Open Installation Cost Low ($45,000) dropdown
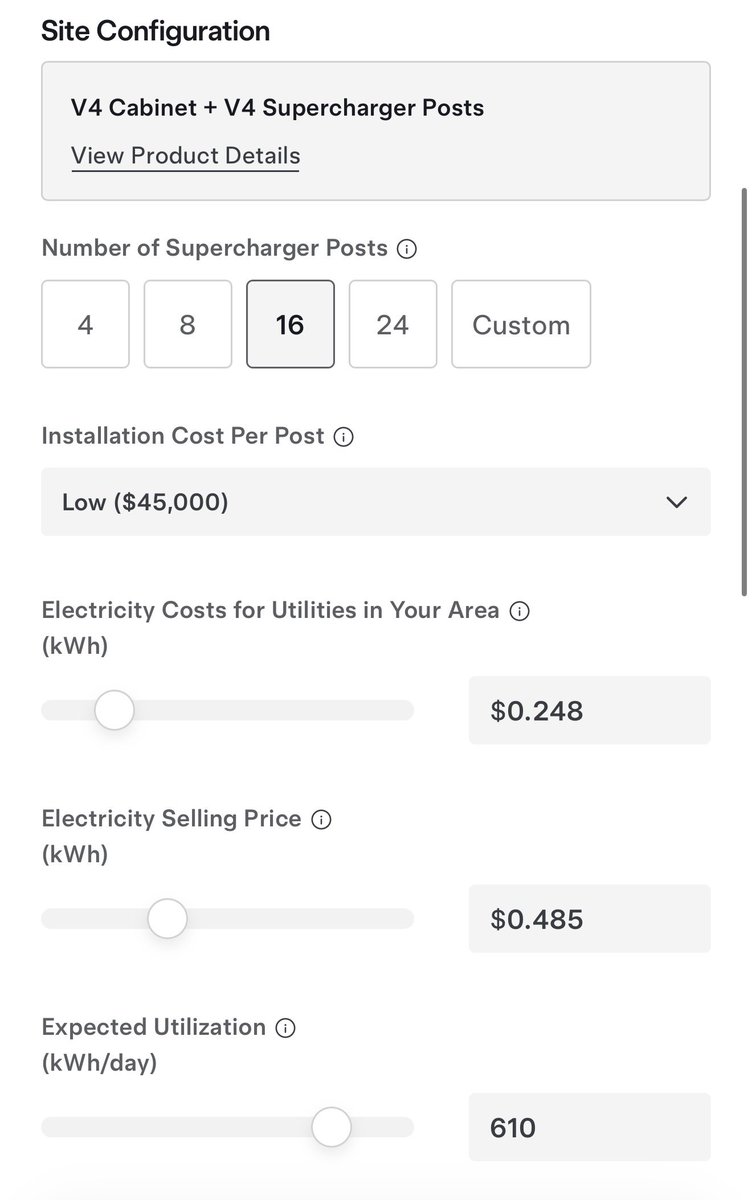This screenshot has width=752, height=1200. [376, 501]
